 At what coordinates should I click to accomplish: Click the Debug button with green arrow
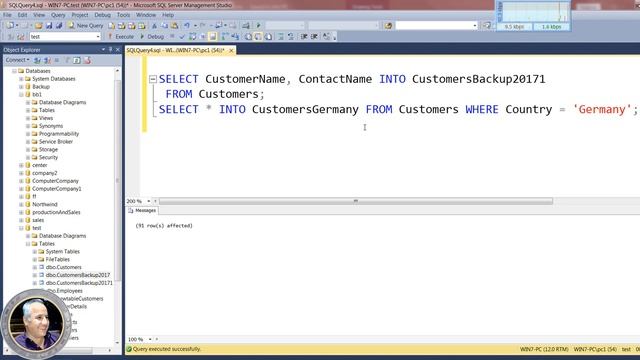(x=152, y=36)
